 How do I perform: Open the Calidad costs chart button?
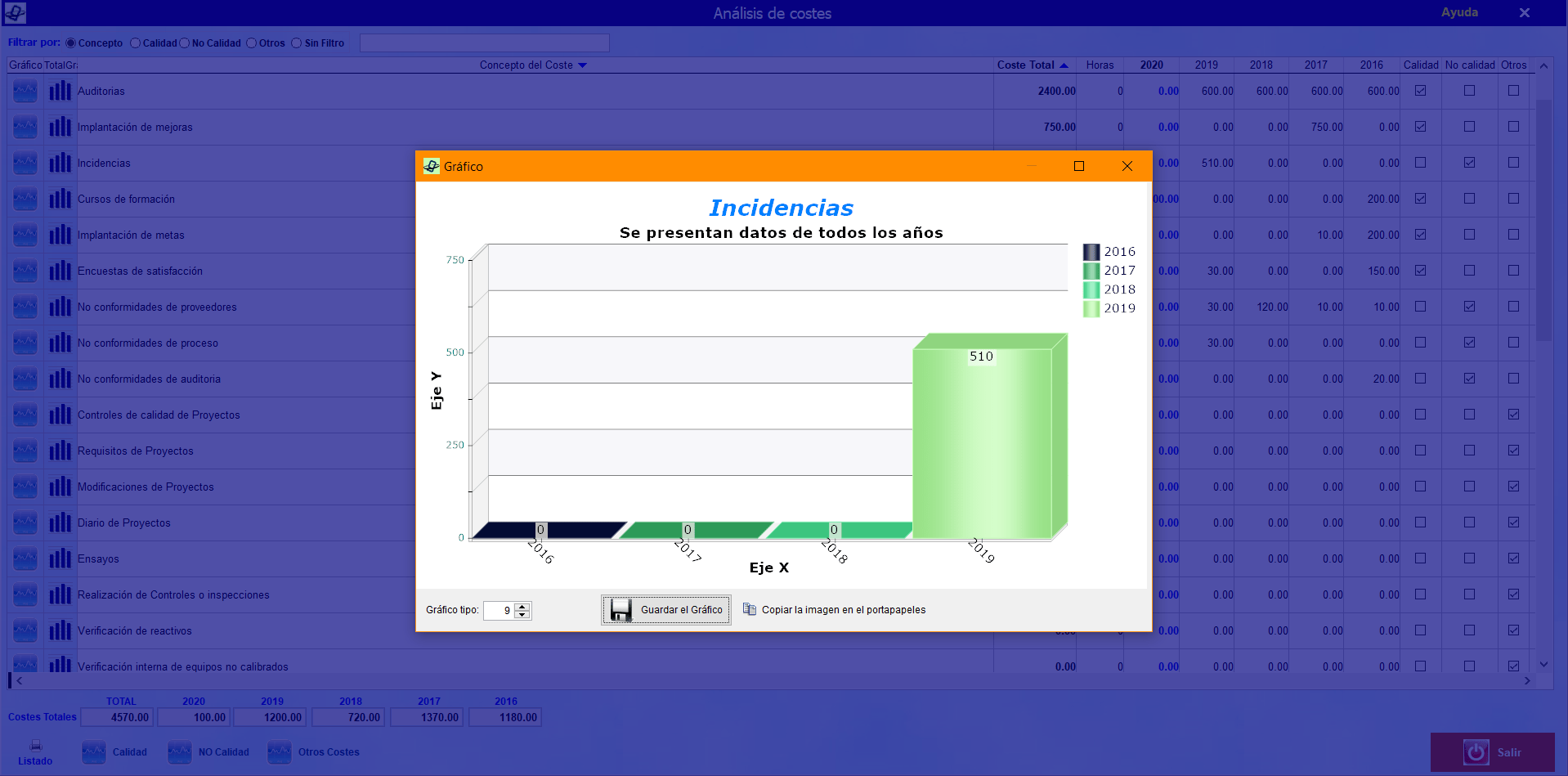pyautogui.click(x=94, y=752)
